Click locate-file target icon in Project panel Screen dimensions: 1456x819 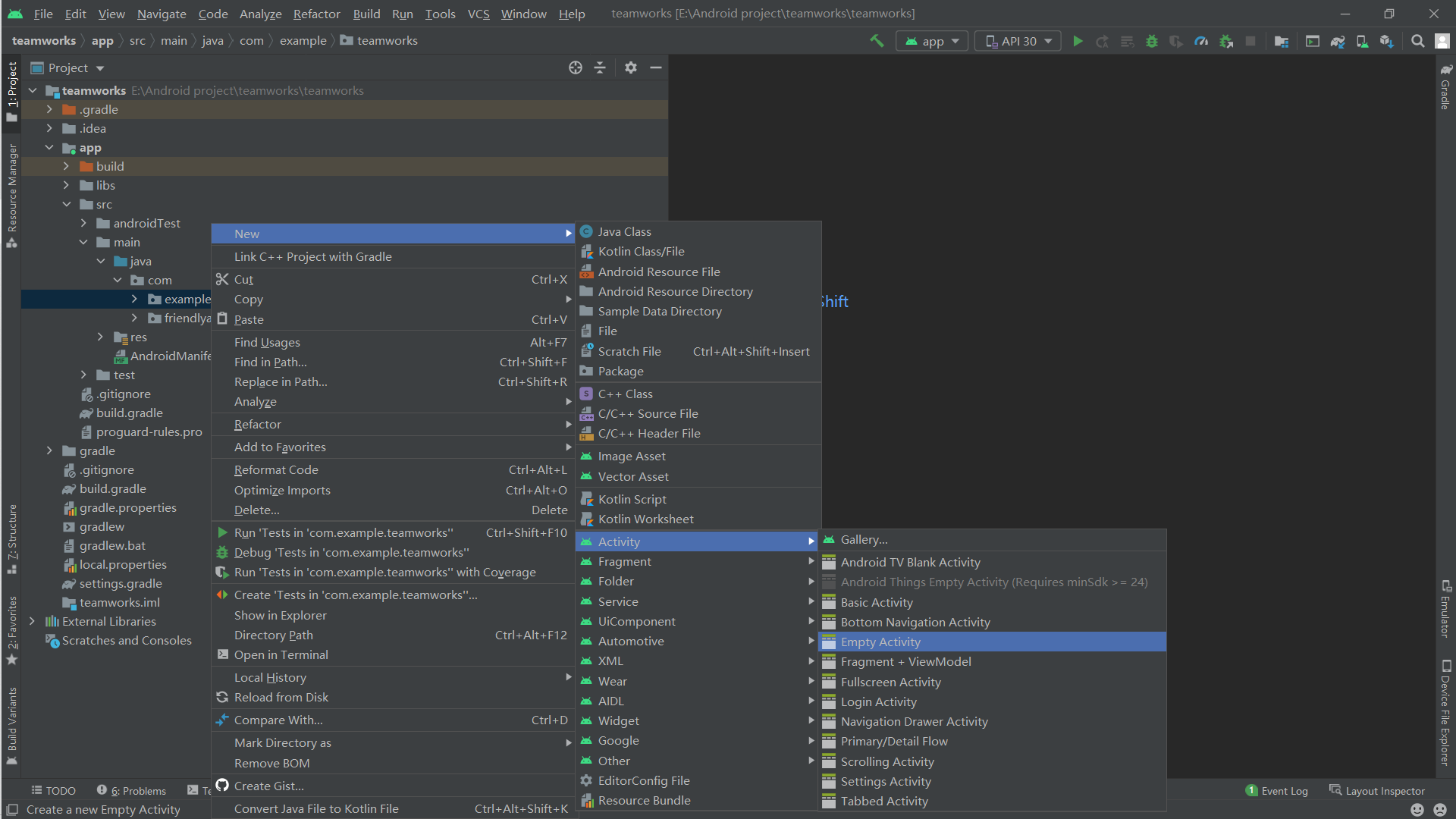pyautogui.click(x=576, y=67)
